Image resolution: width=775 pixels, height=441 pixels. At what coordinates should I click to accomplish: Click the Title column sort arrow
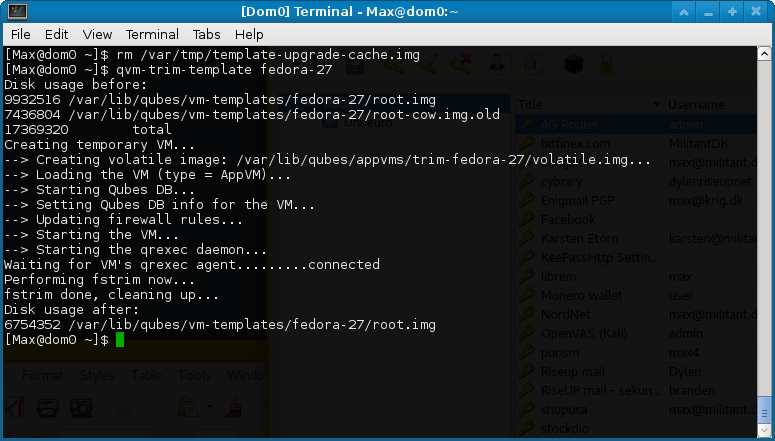click(656, 104)
